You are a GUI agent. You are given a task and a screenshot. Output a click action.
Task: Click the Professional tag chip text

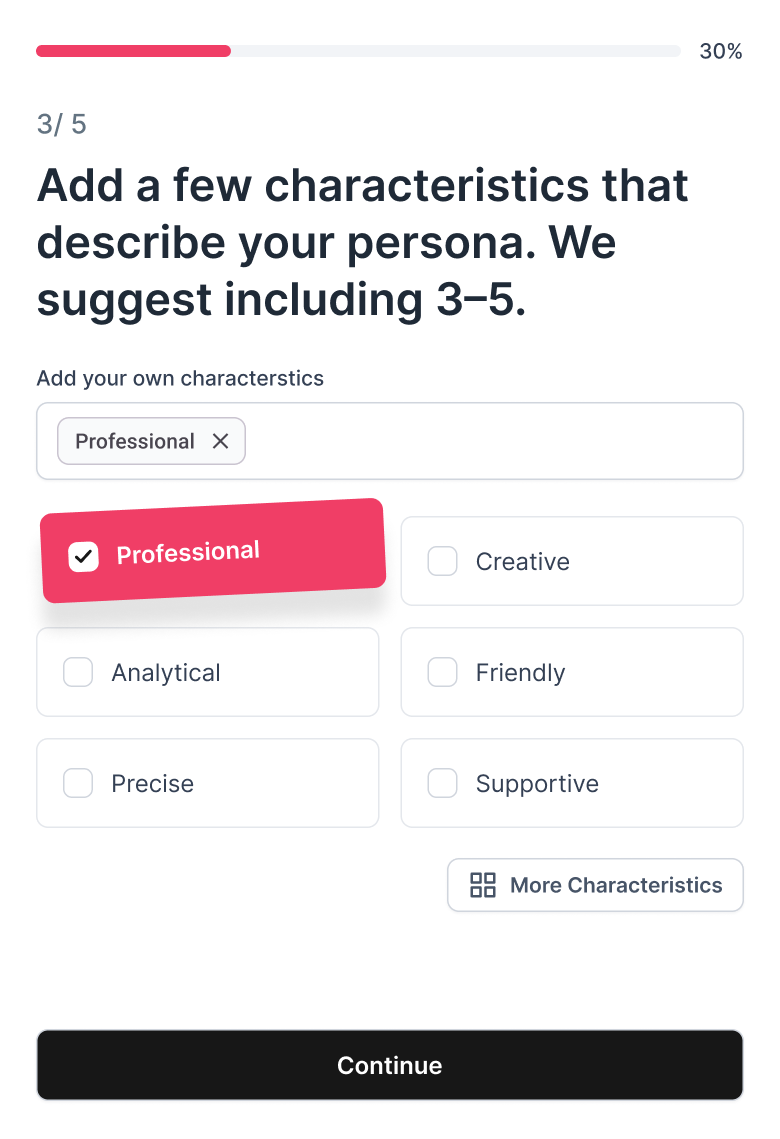pyautogui.click(x=135, y=441)
